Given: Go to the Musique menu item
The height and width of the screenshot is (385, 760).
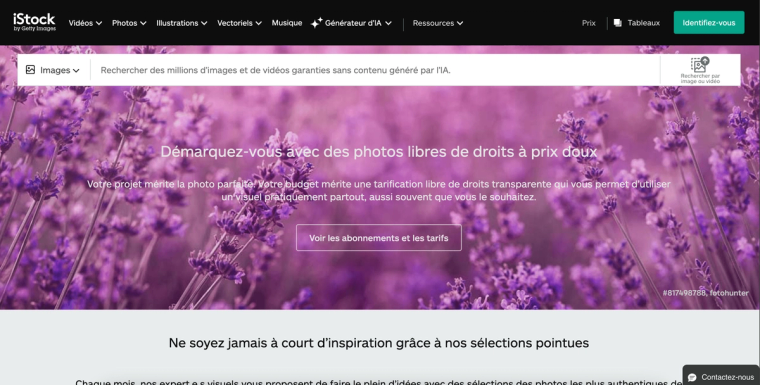Looking at the screenshot, I should [286, 23].
